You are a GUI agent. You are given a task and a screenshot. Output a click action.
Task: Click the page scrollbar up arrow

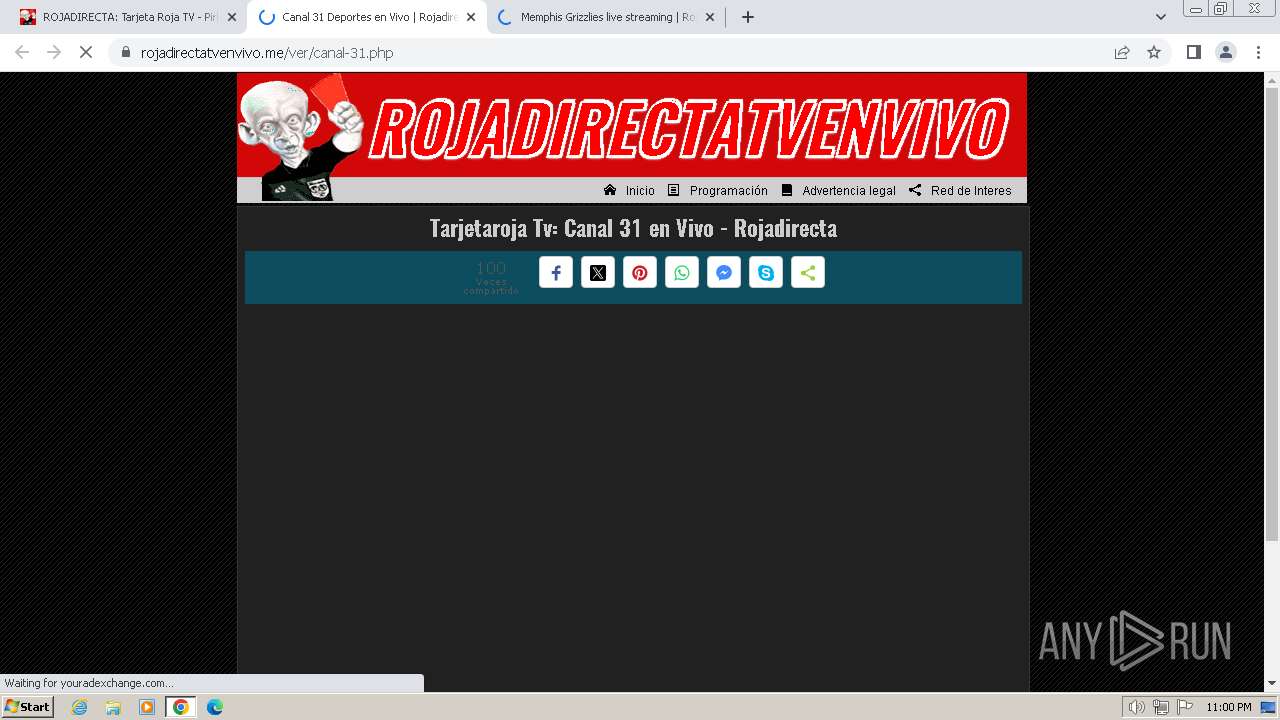pyautogui.click(x=1272, y=80)
